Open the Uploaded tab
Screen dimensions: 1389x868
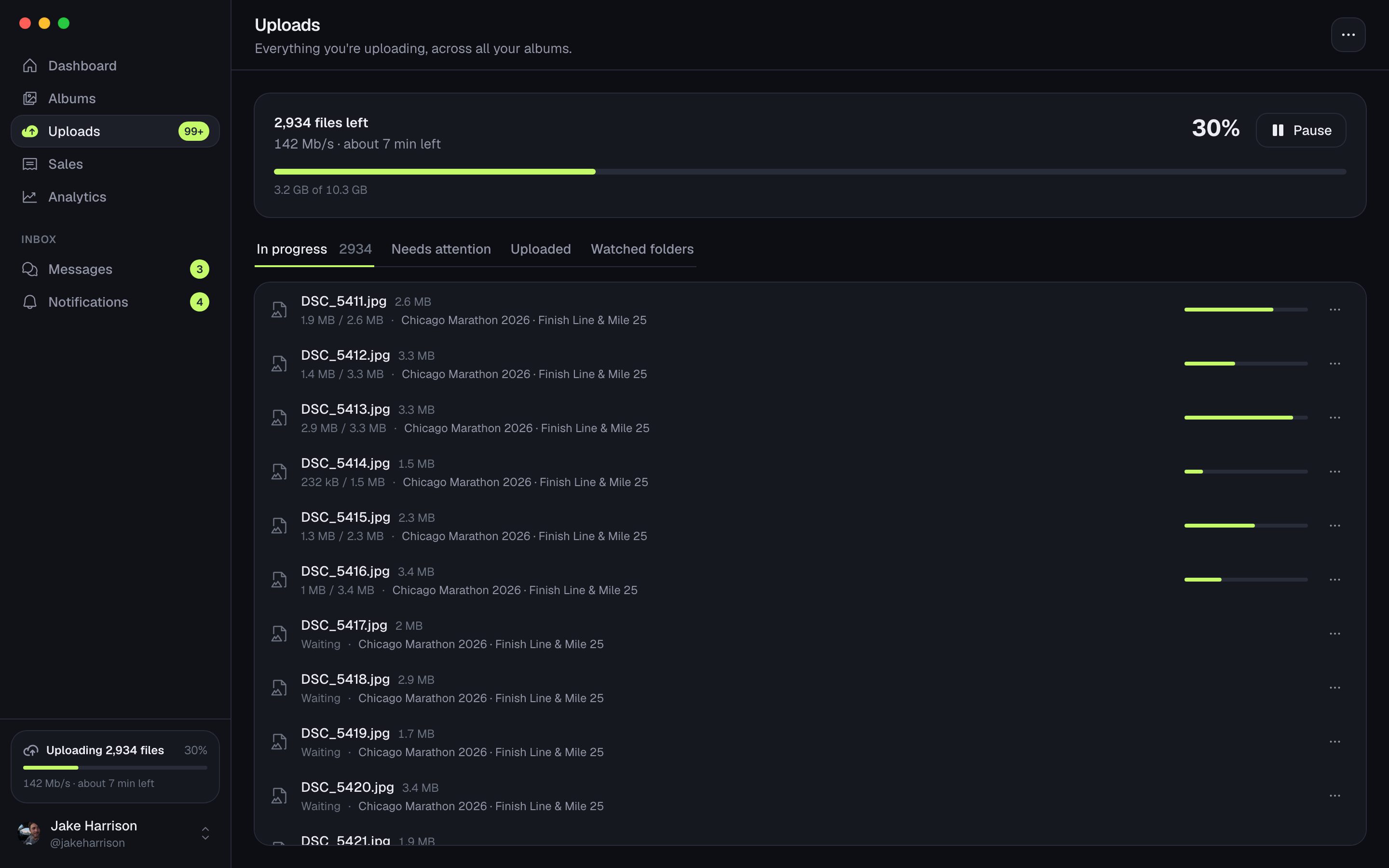(x=541, y=249)
